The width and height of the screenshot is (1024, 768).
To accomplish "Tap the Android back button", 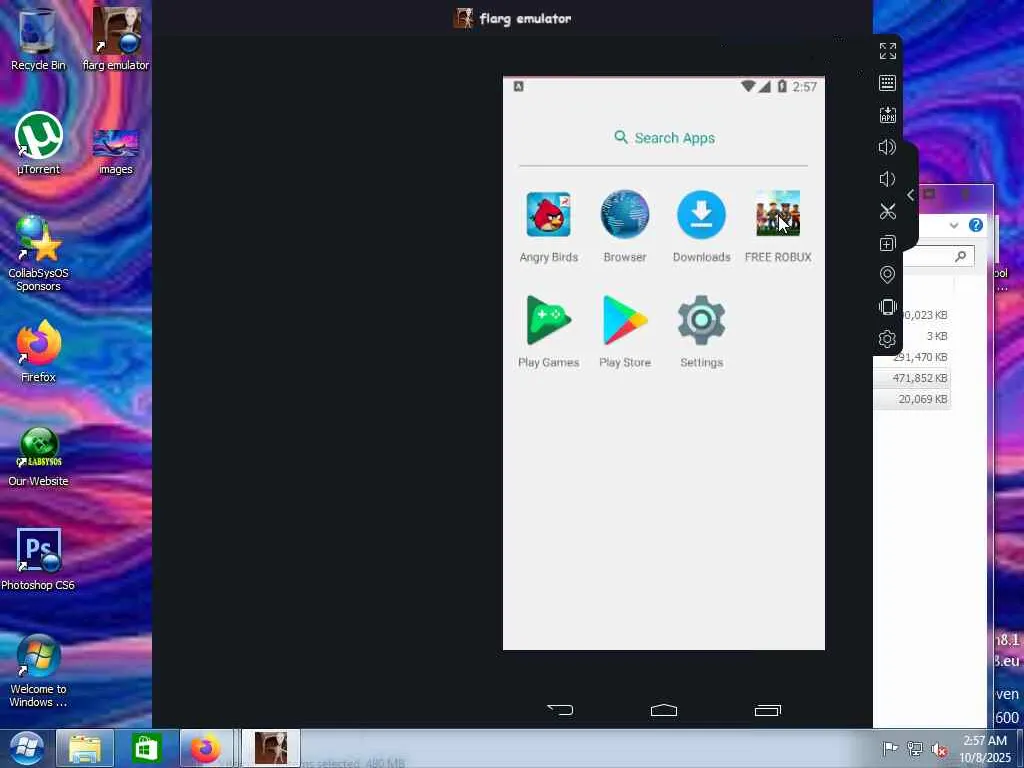I will [560, 710].
